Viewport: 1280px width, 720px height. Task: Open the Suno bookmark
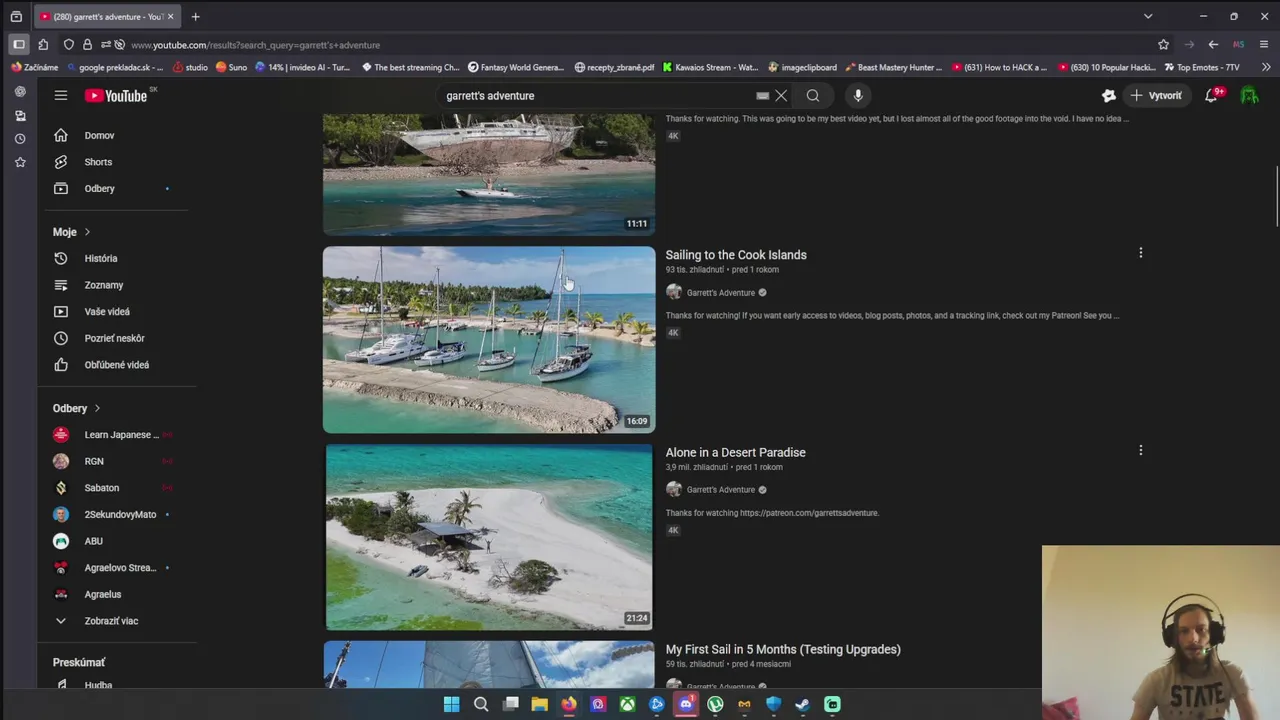[231, 67]
